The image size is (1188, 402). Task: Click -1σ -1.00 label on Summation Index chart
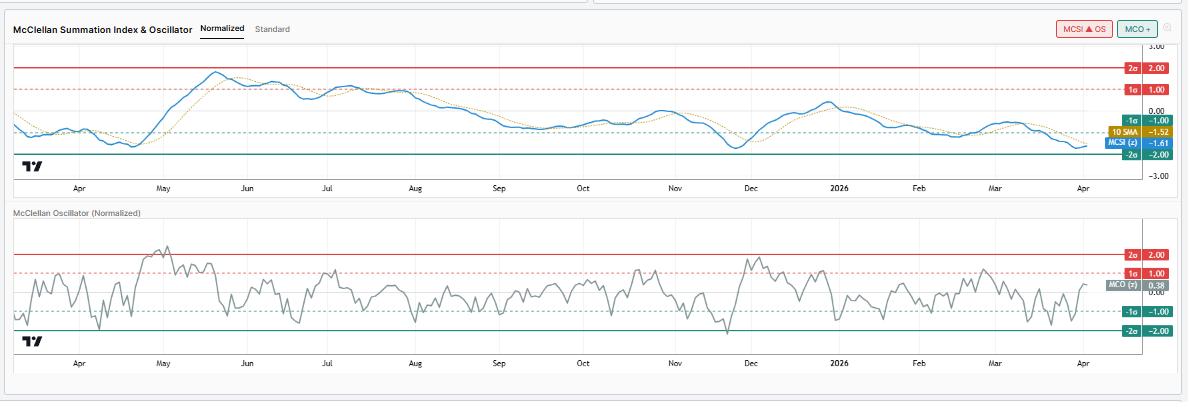1149,120
